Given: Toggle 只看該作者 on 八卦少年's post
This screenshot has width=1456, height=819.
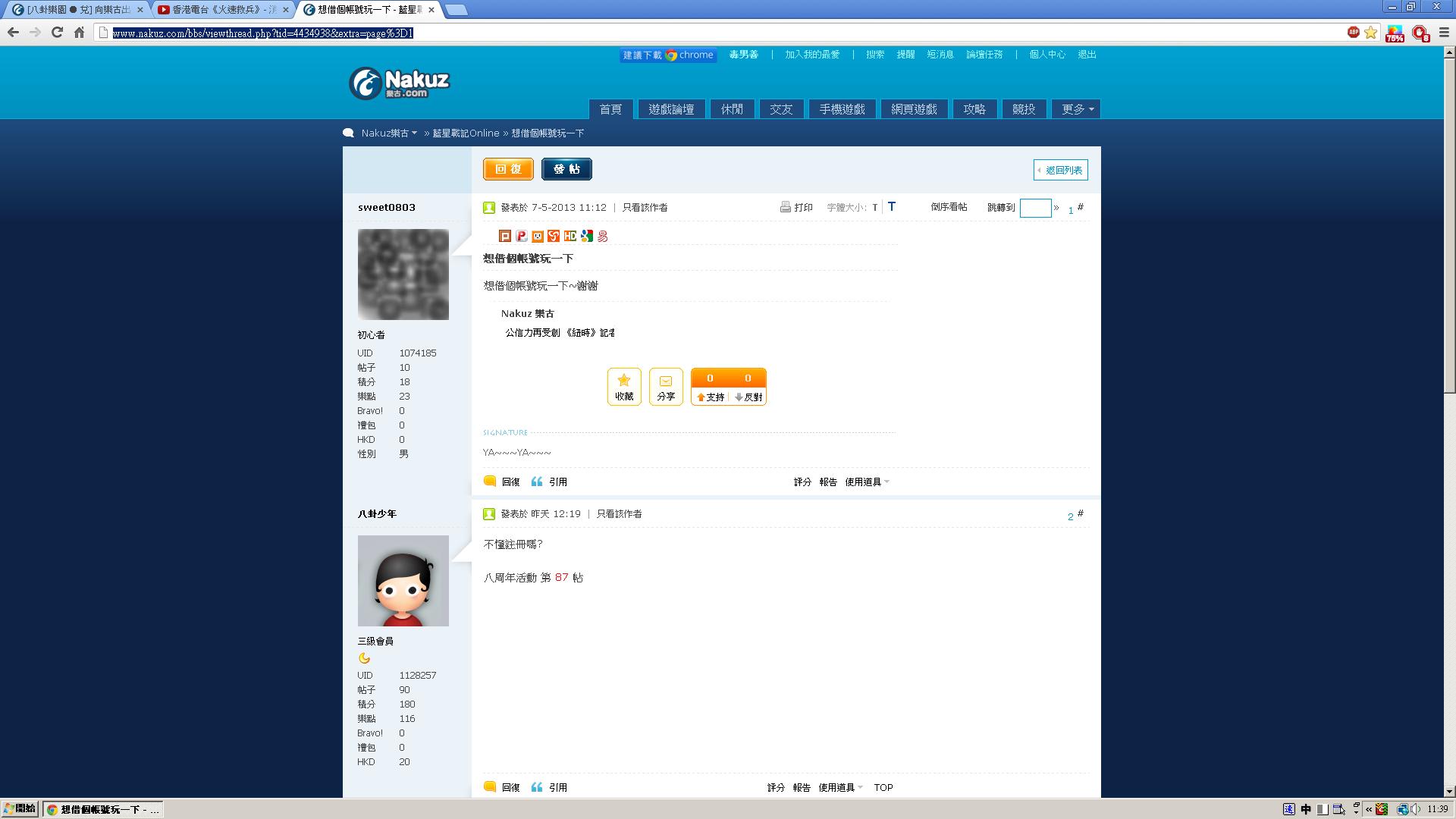Looking at the screenshot, I should [x=619, y=513].
